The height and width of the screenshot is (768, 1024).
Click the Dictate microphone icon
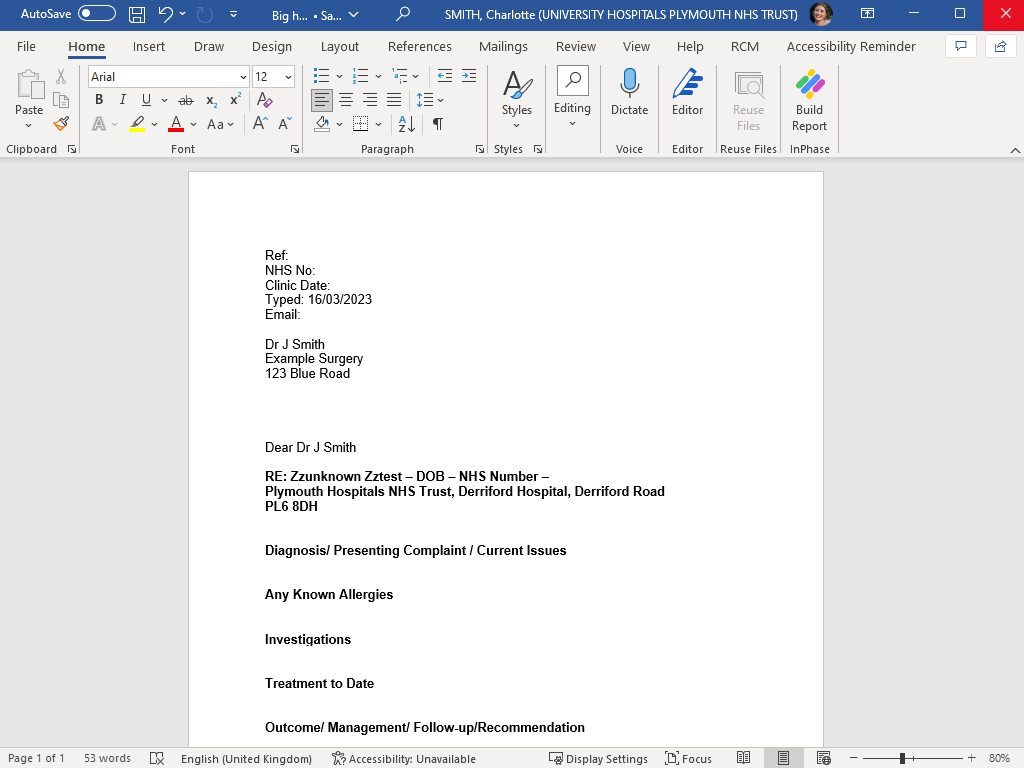point(630,83)
